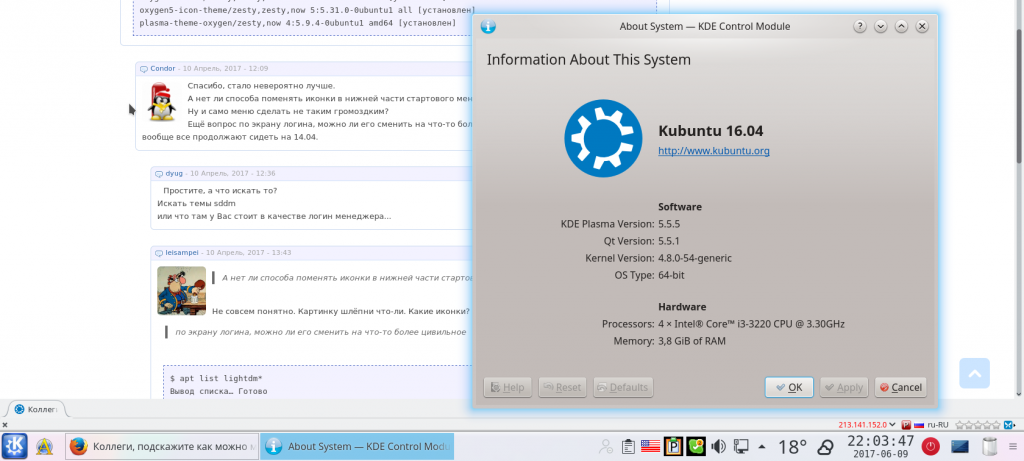Open the 'P' clipboard tray application
This screenshot has width=1024, height=461.
click(673, 447)
